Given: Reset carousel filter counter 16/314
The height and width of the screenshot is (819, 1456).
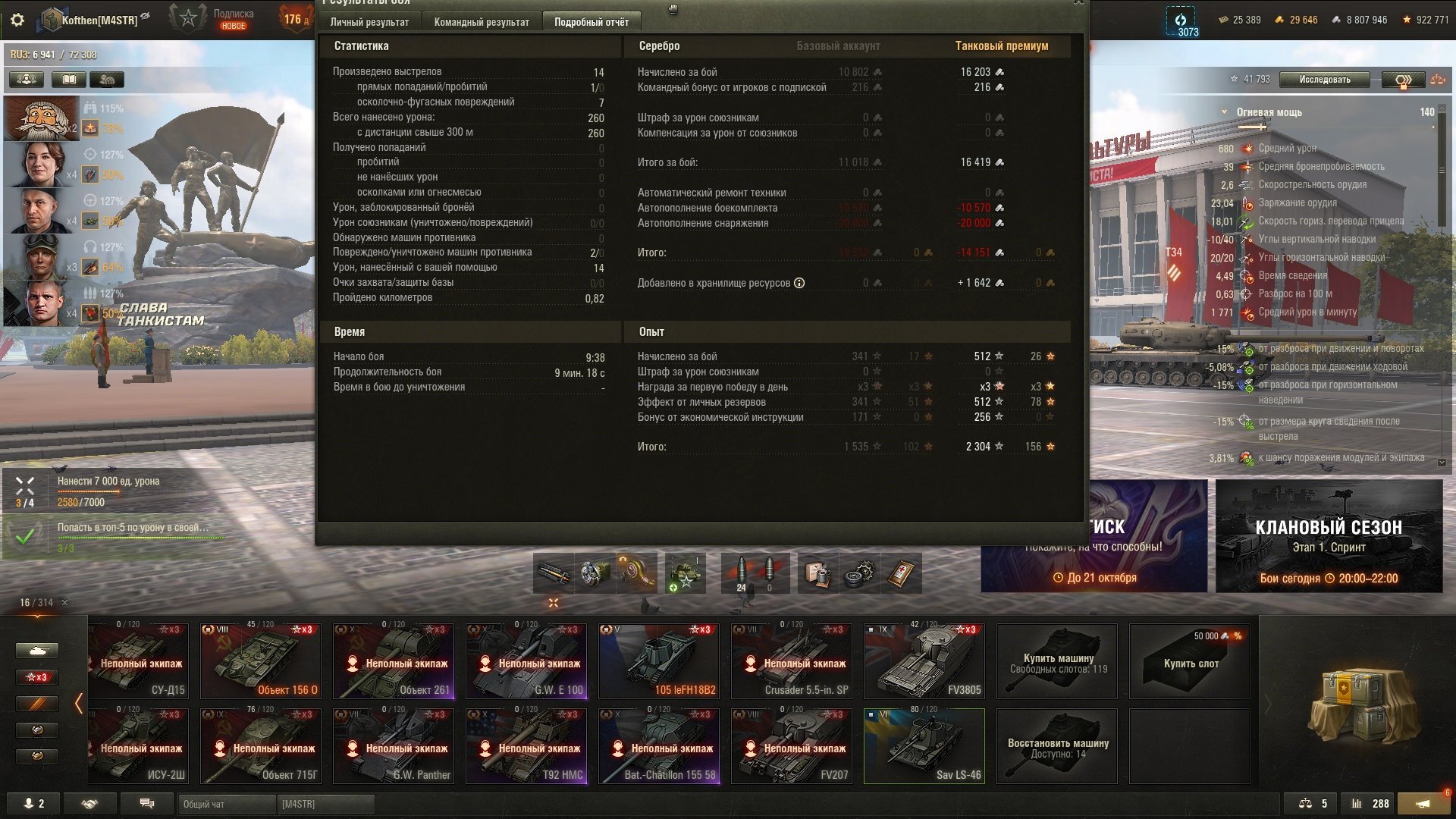Looking at the screenshot, I should tap(65, 603).
